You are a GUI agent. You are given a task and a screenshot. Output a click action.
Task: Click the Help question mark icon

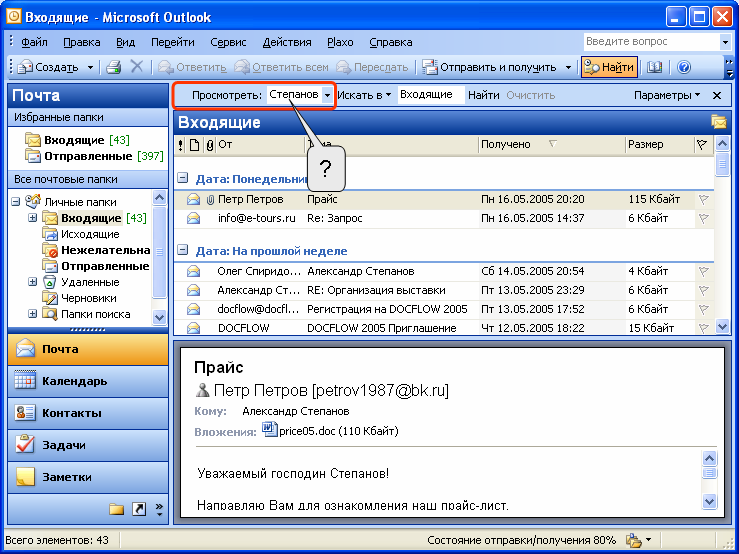pyautogui.click(x=684, y=67)
